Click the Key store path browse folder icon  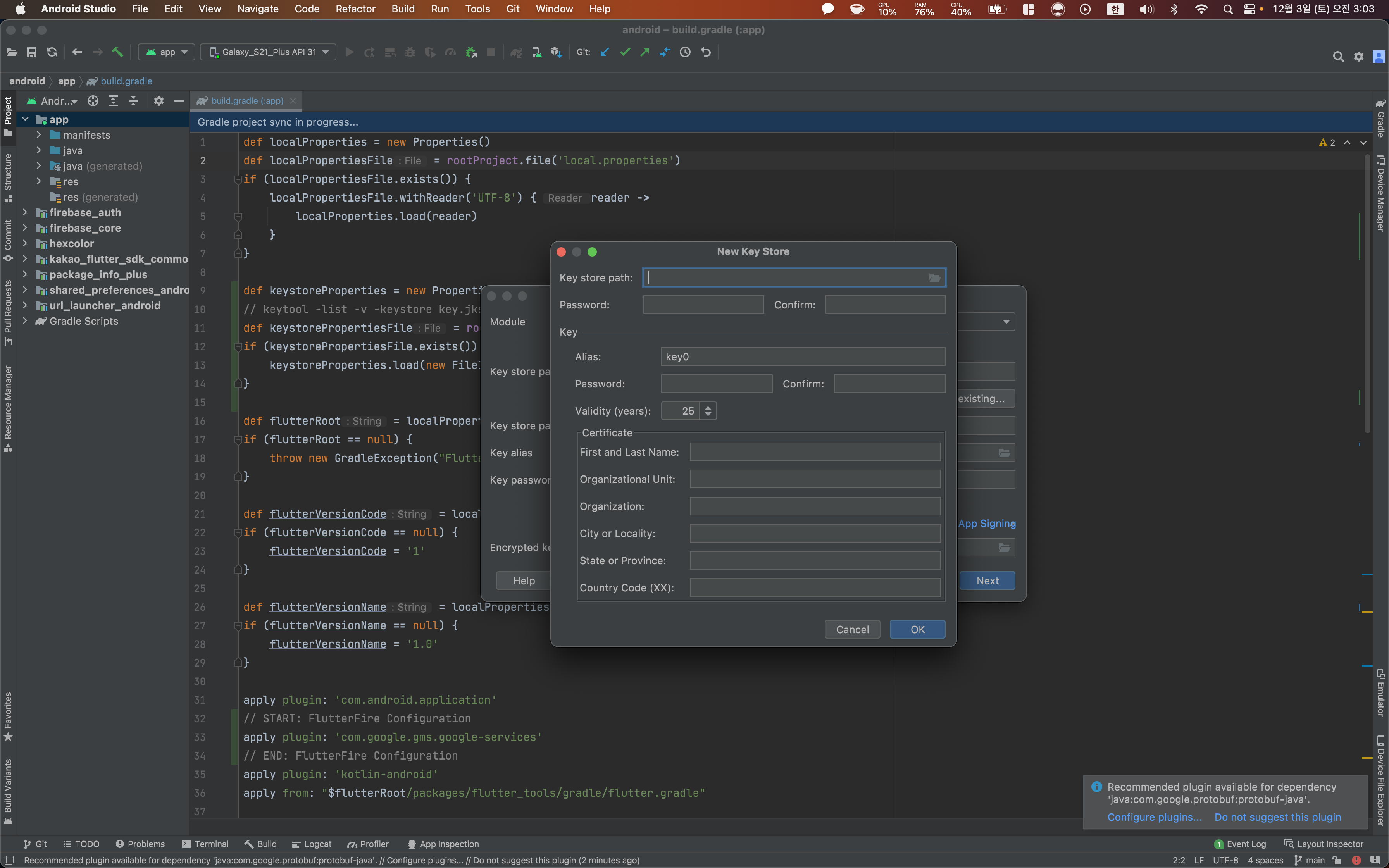934,278
